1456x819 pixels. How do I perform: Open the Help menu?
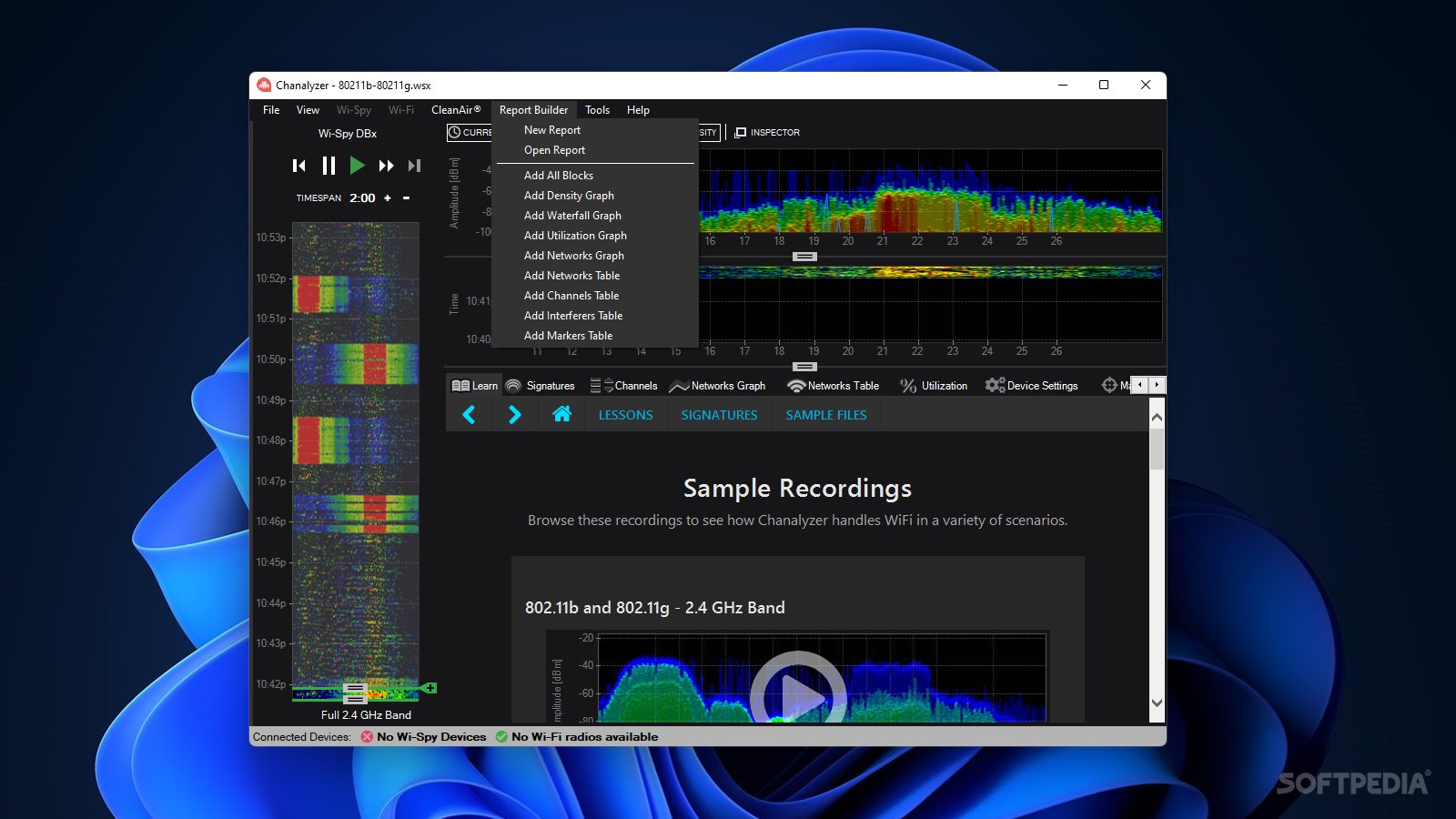[x=638, y=110]
